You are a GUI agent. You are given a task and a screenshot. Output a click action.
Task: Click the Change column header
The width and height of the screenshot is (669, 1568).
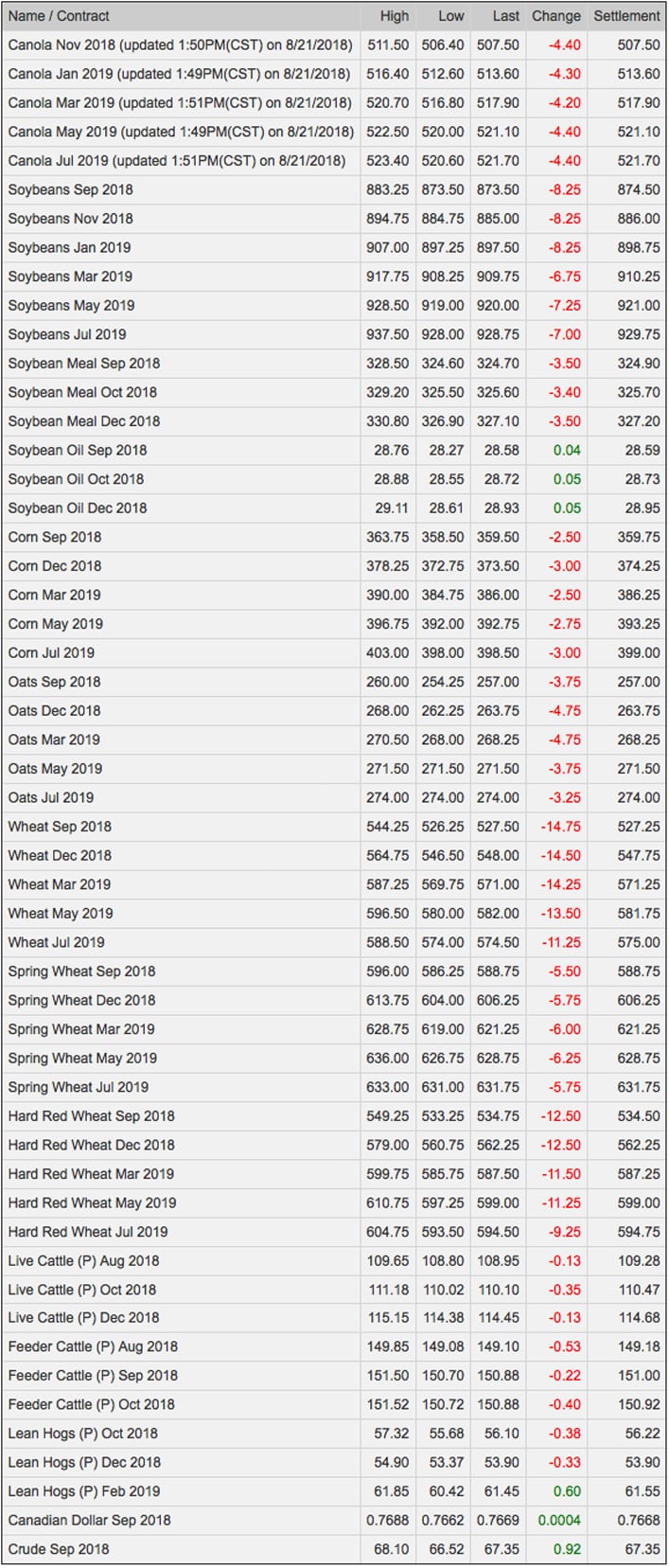point(556,16)
